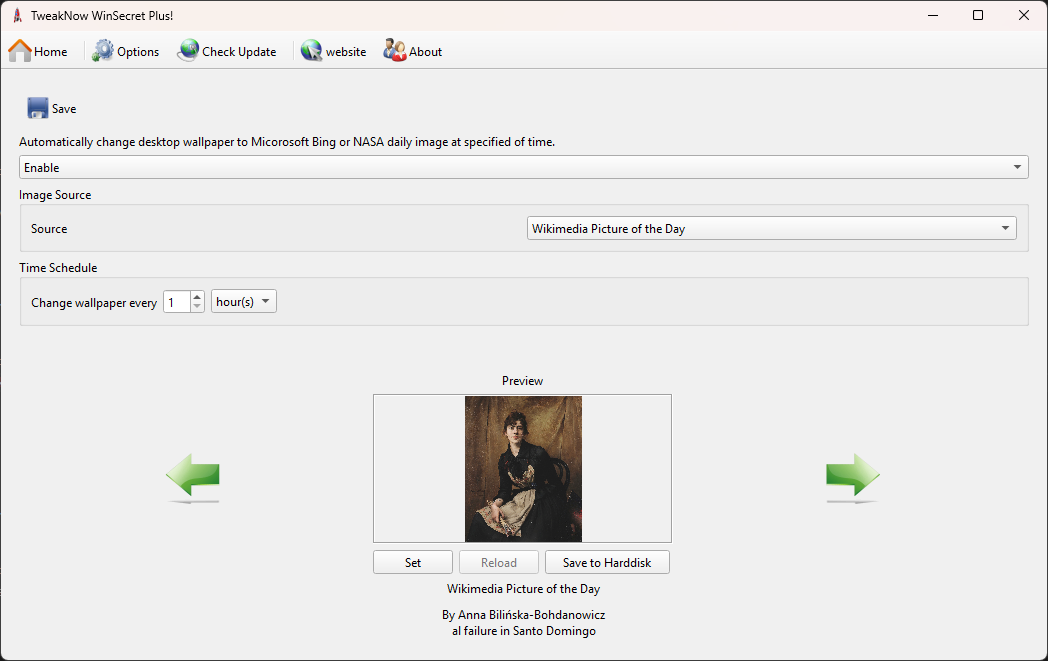The width and height of the screenshot is (1048, 661).
Task: Select the Options toolbar label
Action: click(138, 52)
